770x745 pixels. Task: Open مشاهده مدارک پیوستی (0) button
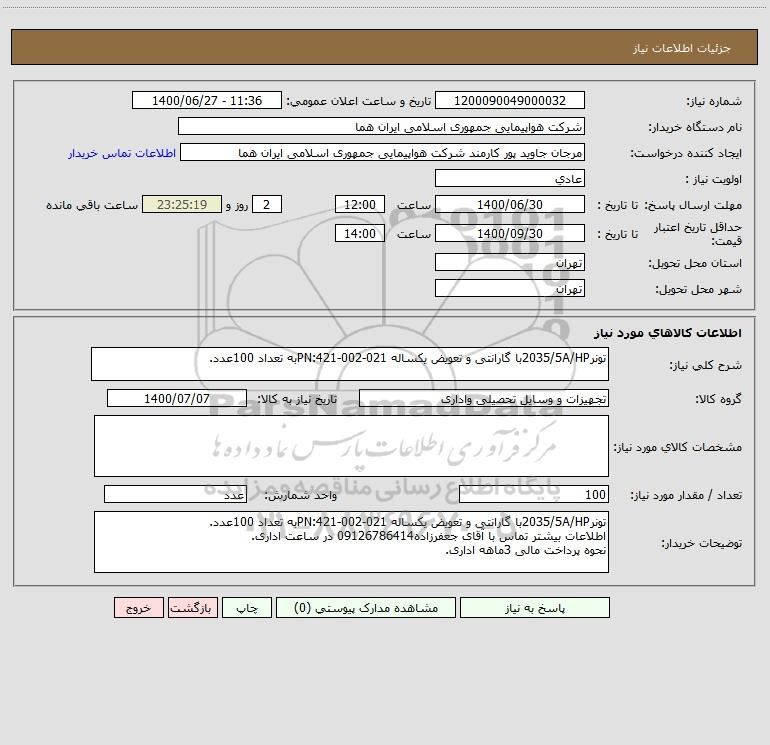tap(366, 607)
